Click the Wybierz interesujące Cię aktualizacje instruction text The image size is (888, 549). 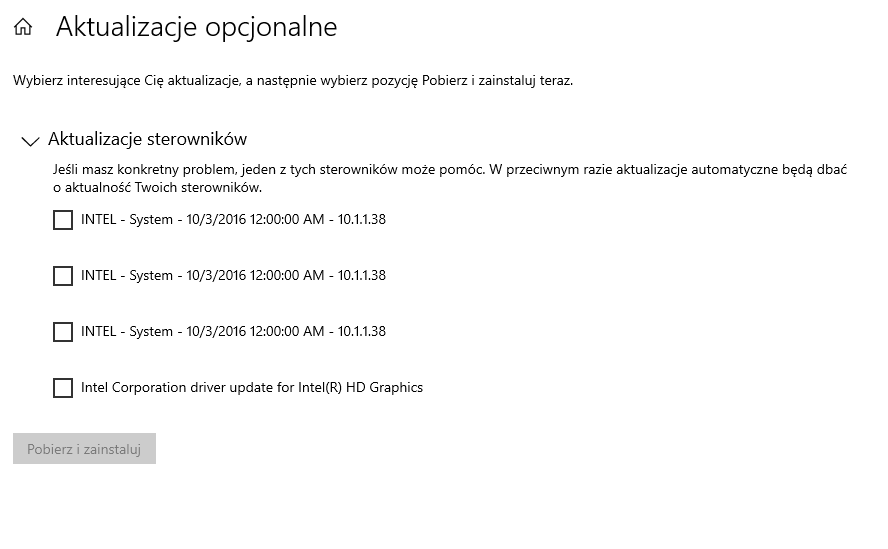[x=293, y=80]
